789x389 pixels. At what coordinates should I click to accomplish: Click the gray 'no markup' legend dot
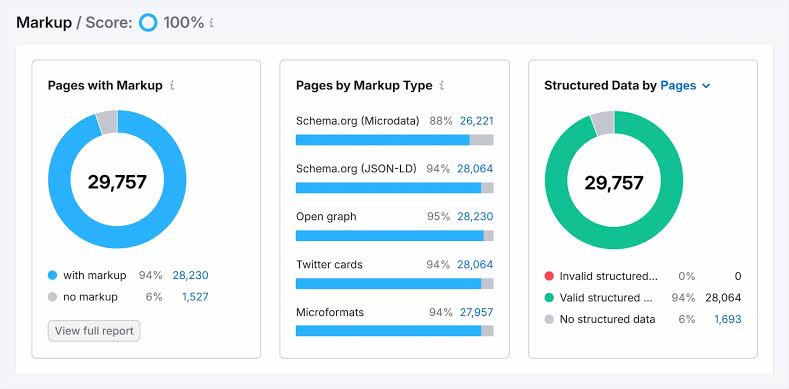pyautogui.click(x=52, y=297)
